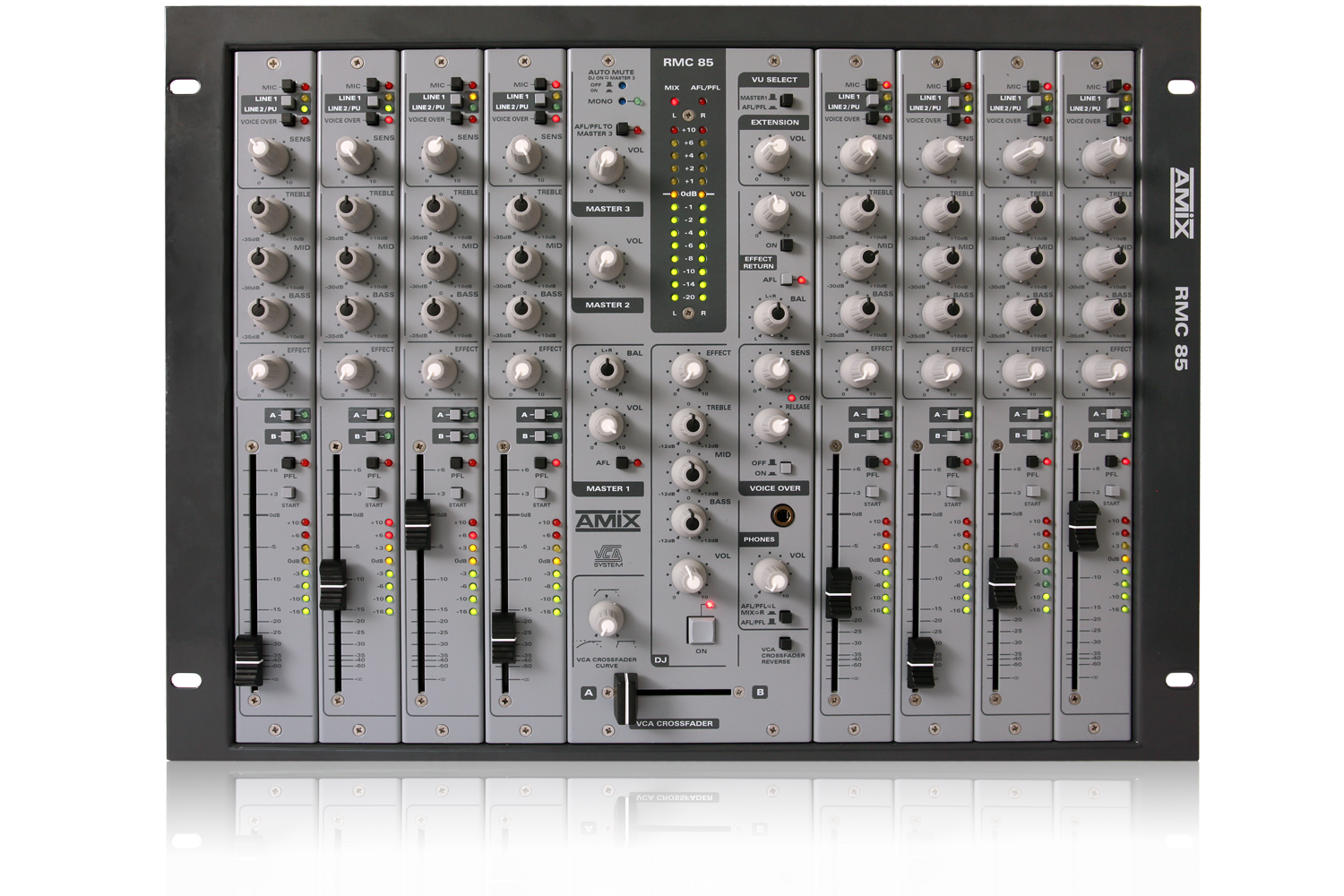1344x896 pixels.
Task: Flip the A assign switch on leftmost channel
Action: click(x=287, y=415)
